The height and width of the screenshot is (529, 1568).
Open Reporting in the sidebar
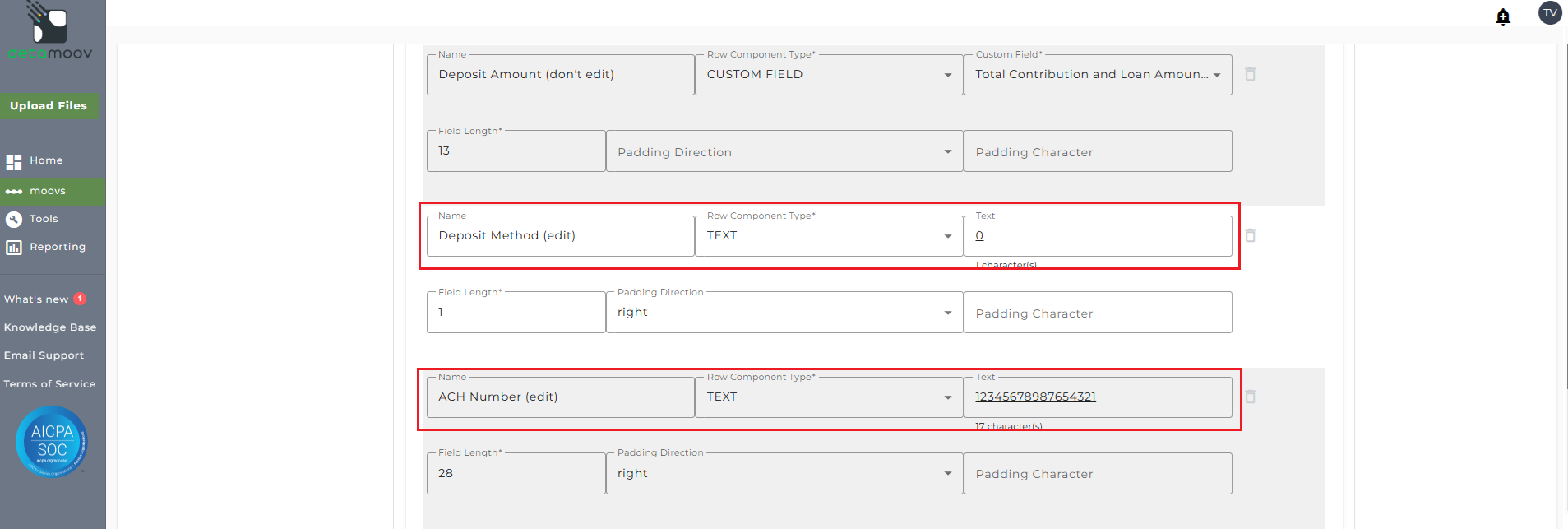[57, 247]
